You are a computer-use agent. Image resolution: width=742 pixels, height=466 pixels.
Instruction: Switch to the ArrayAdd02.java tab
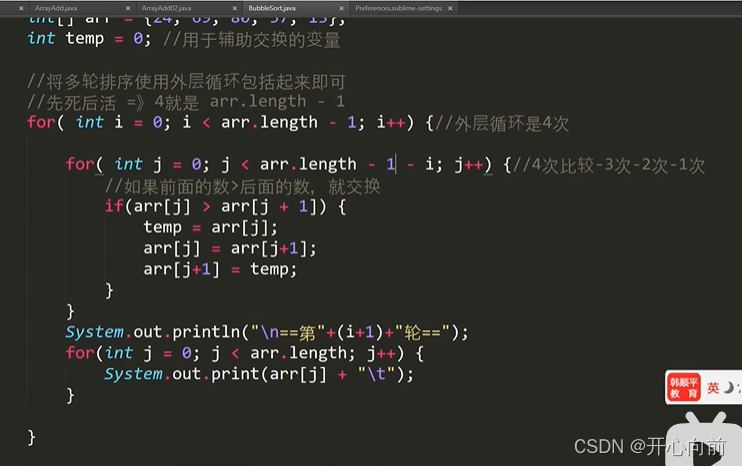(x=166, y=8)
